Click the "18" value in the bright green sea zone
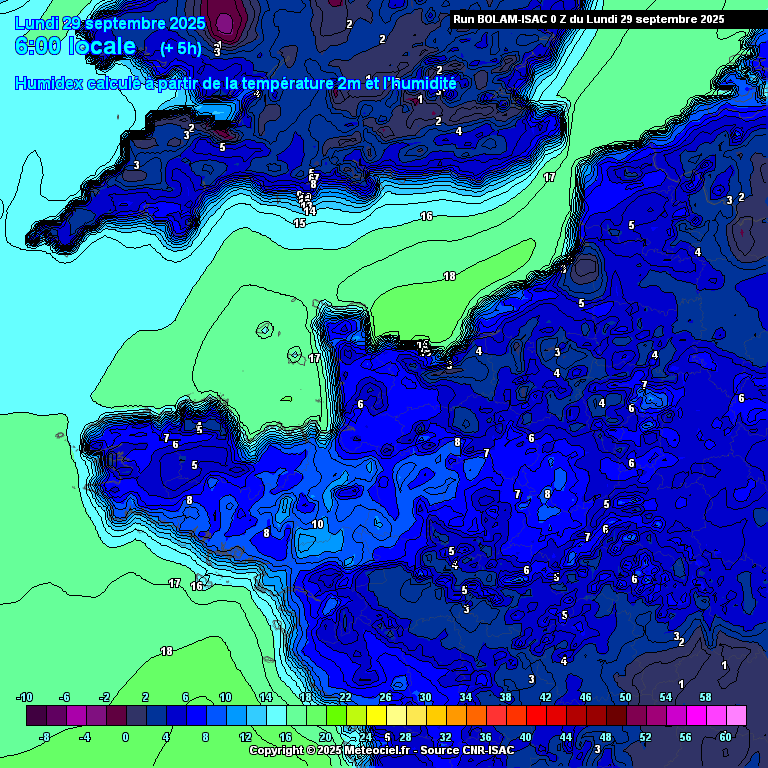Screen dimensions: 768x768 coord(449,276)
